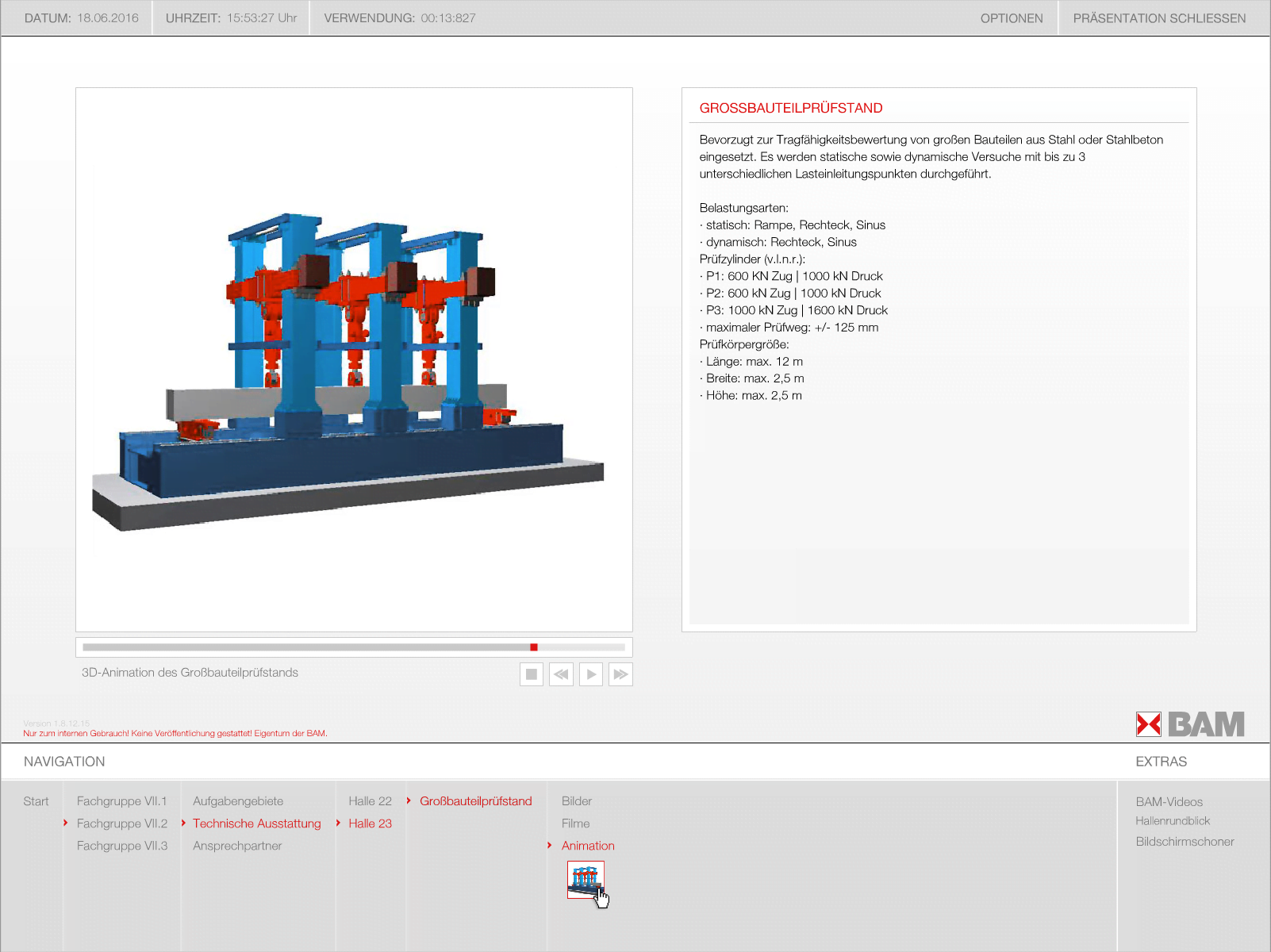Open Fachgruppe VII.3 section
1271x952 pixels.
pos(121,846)
